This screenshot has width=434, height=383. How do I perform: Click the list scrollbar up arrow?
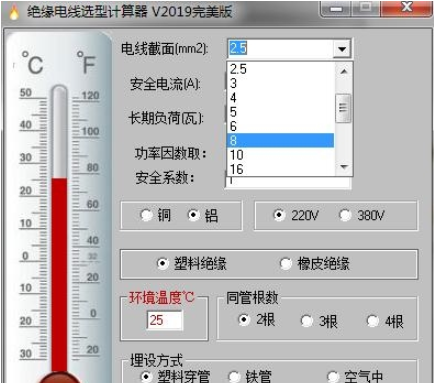pos(343,71)
